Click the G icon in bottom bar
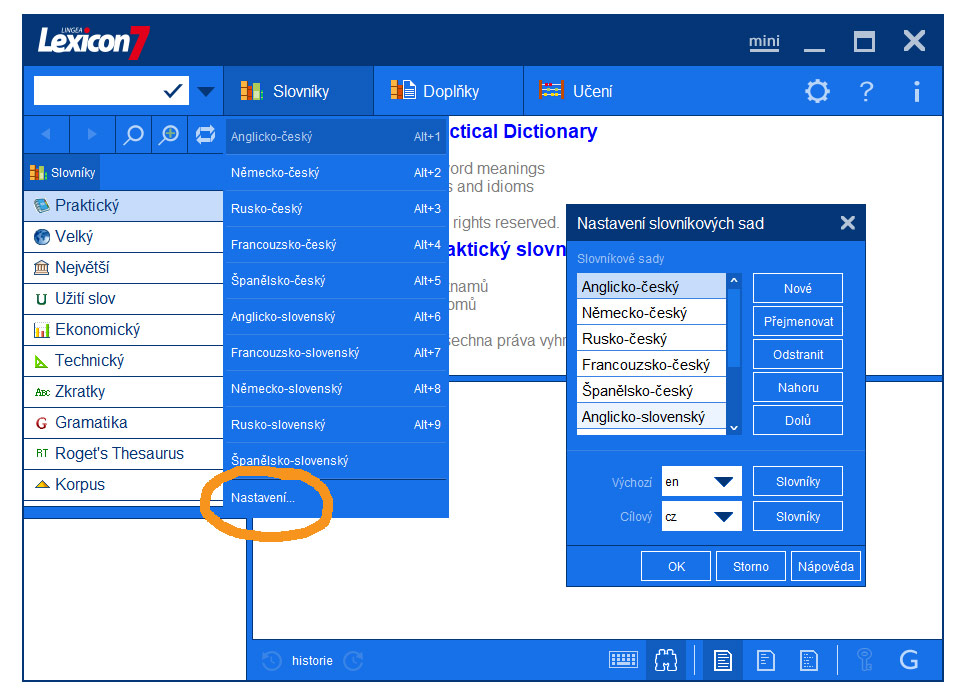The height and width of the screenshot is (693, 966). click(x=909, y=660)
